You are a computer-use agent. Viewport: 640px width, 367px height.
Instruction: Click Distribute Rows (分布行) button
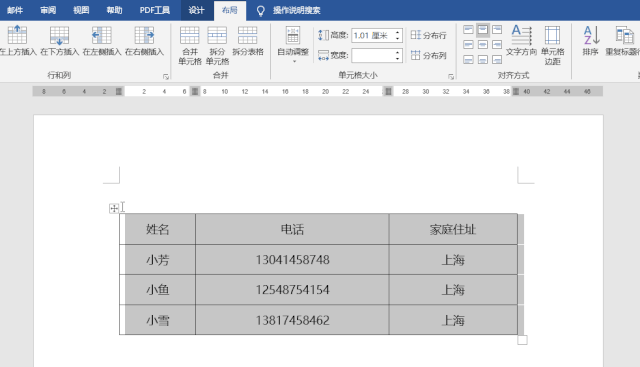point(428,35)
